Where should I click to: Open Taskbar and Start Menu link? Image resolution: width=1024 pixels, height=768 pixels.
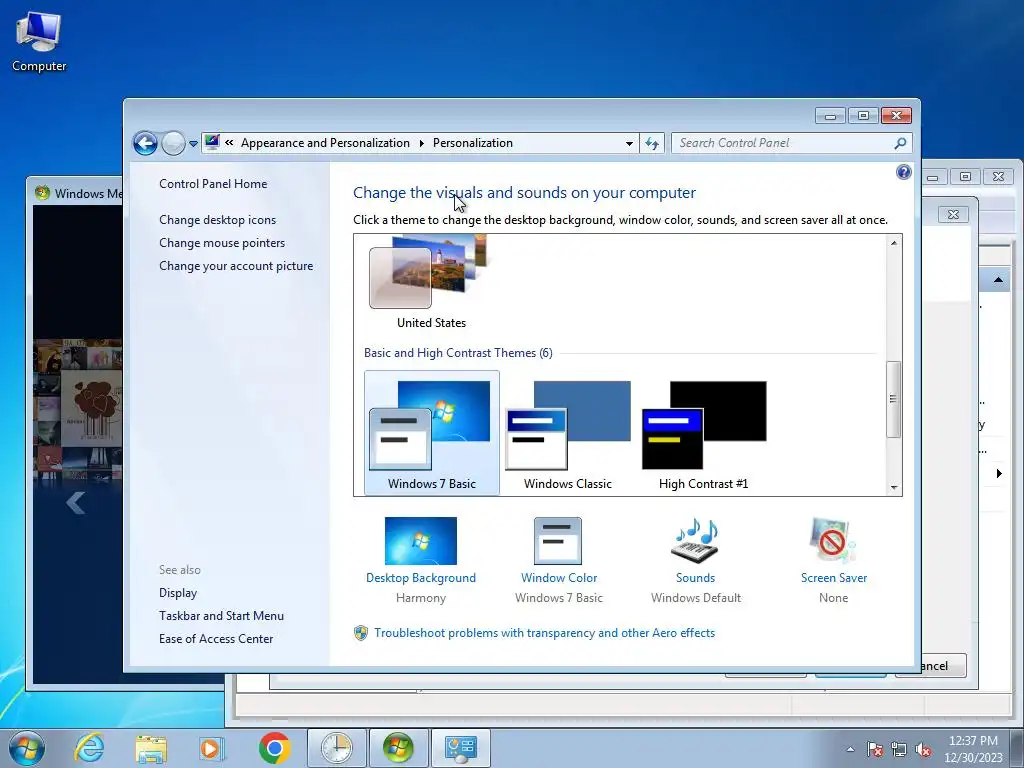[221, 616]
